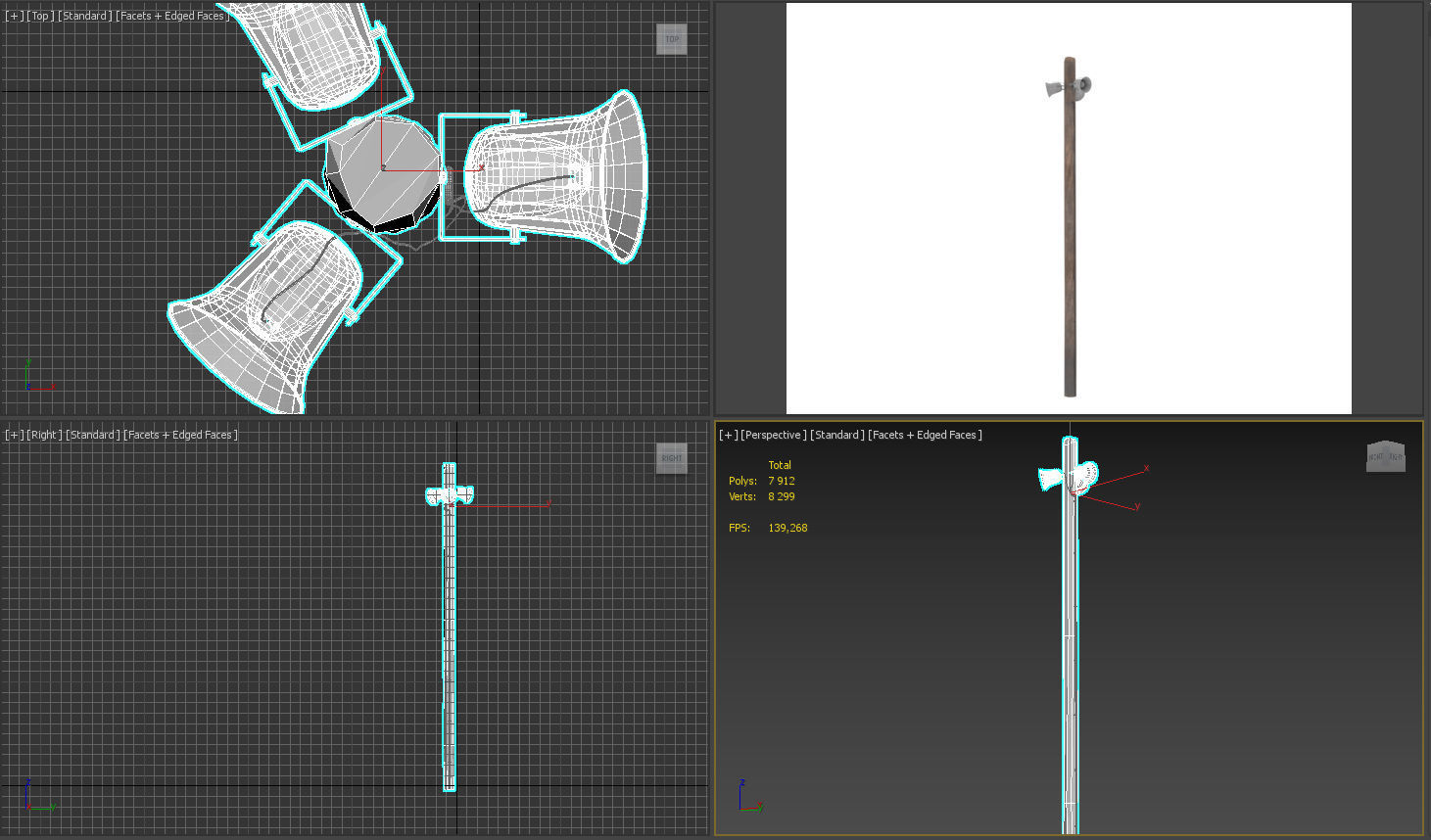Click the TOP ViewCube face
1431x840 pixels.
point(672,39)
